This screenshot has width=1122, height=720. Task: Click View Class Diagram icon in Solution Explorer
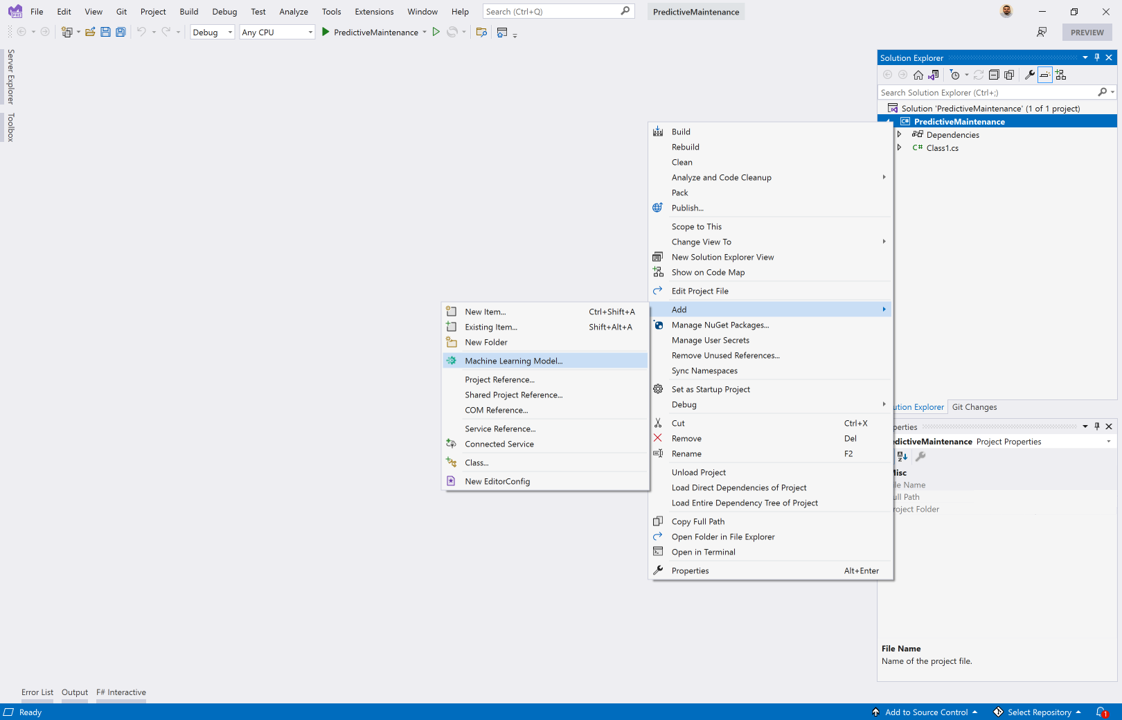click(1060, 74)
